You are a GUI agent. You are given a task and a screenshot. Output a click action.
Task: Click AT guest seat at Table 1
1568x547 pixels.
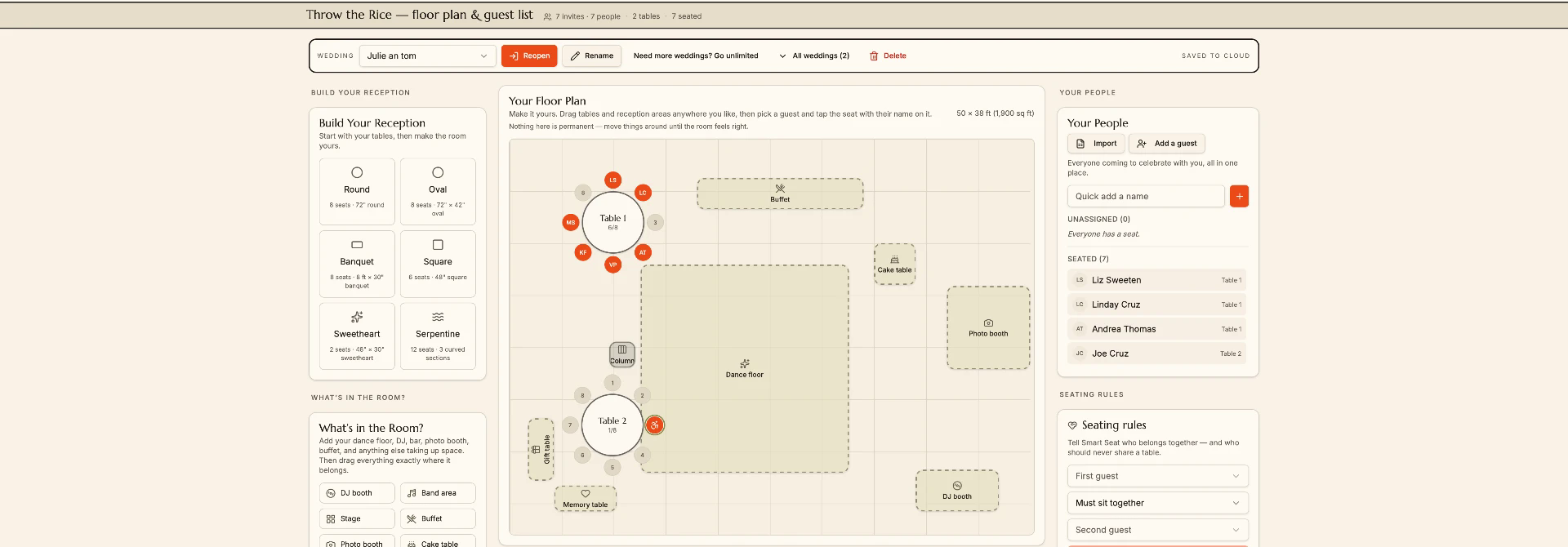click(x=643, y=252)
